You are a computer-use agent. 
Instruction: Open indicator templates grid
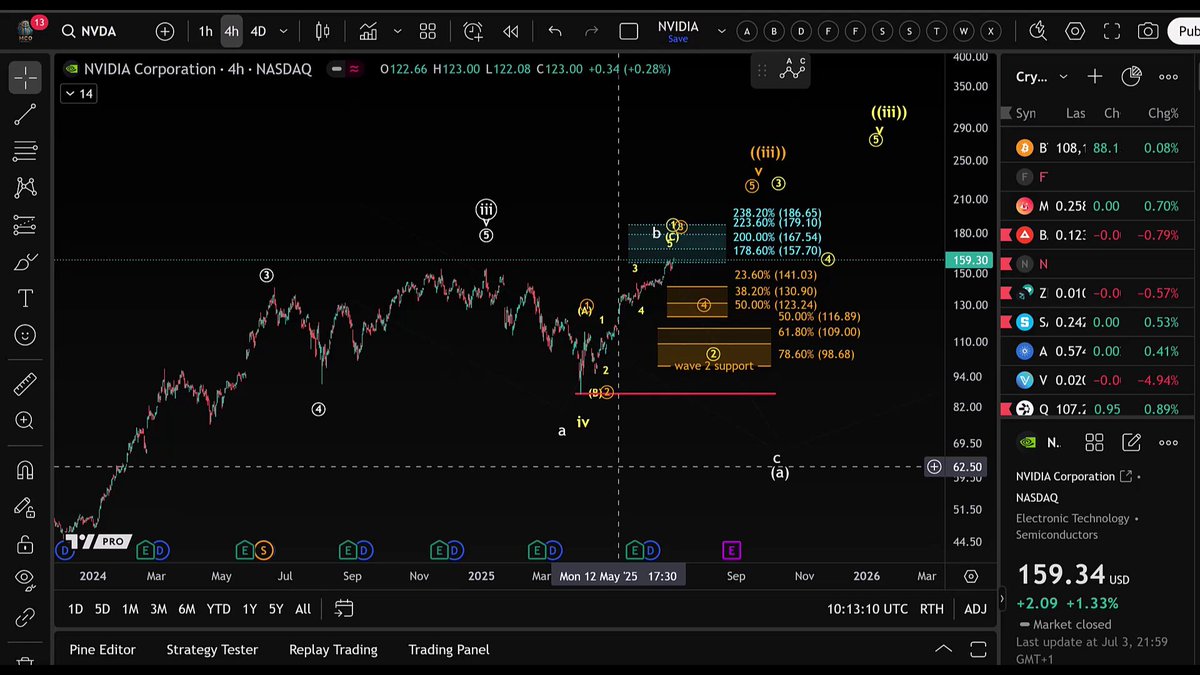pyautogui.click(x=427, y=31)
